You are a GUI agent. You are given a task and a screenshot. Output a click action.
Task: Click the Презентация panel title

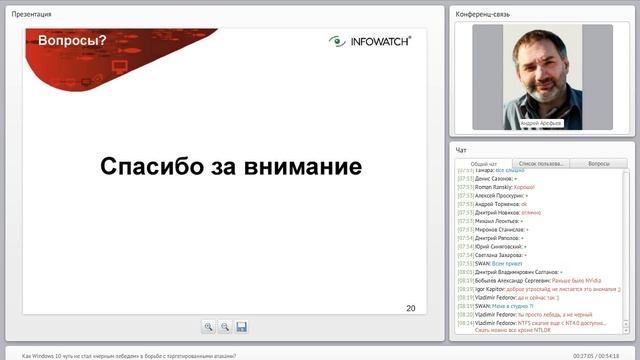[x=31, y=14]
